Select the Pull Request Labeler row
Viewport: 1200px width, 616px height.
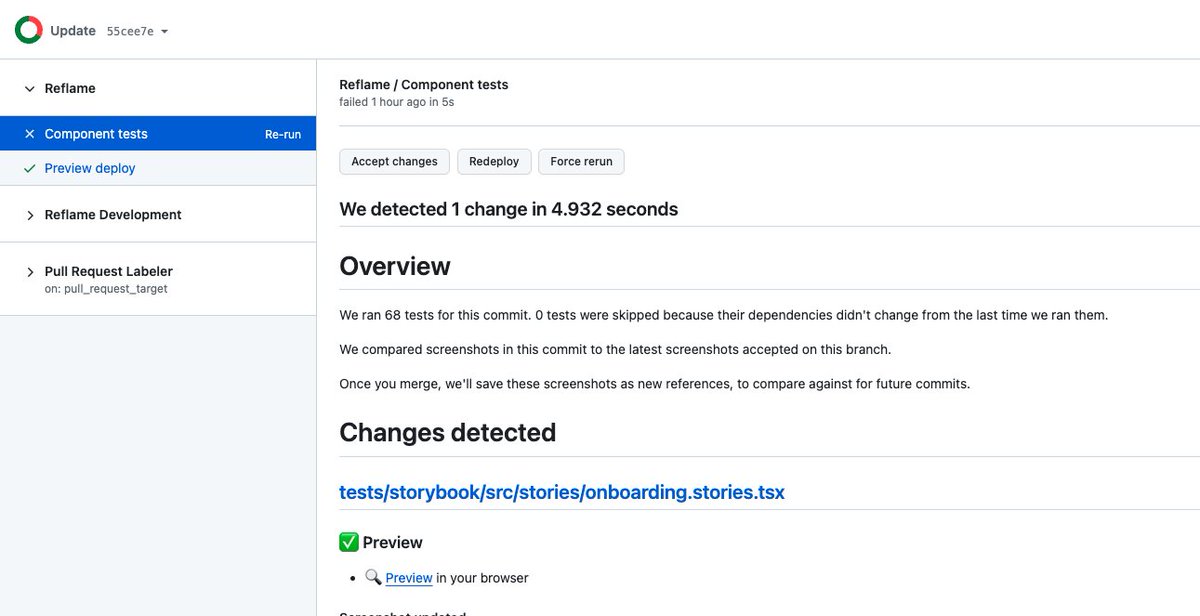click(x=158, y=279)
